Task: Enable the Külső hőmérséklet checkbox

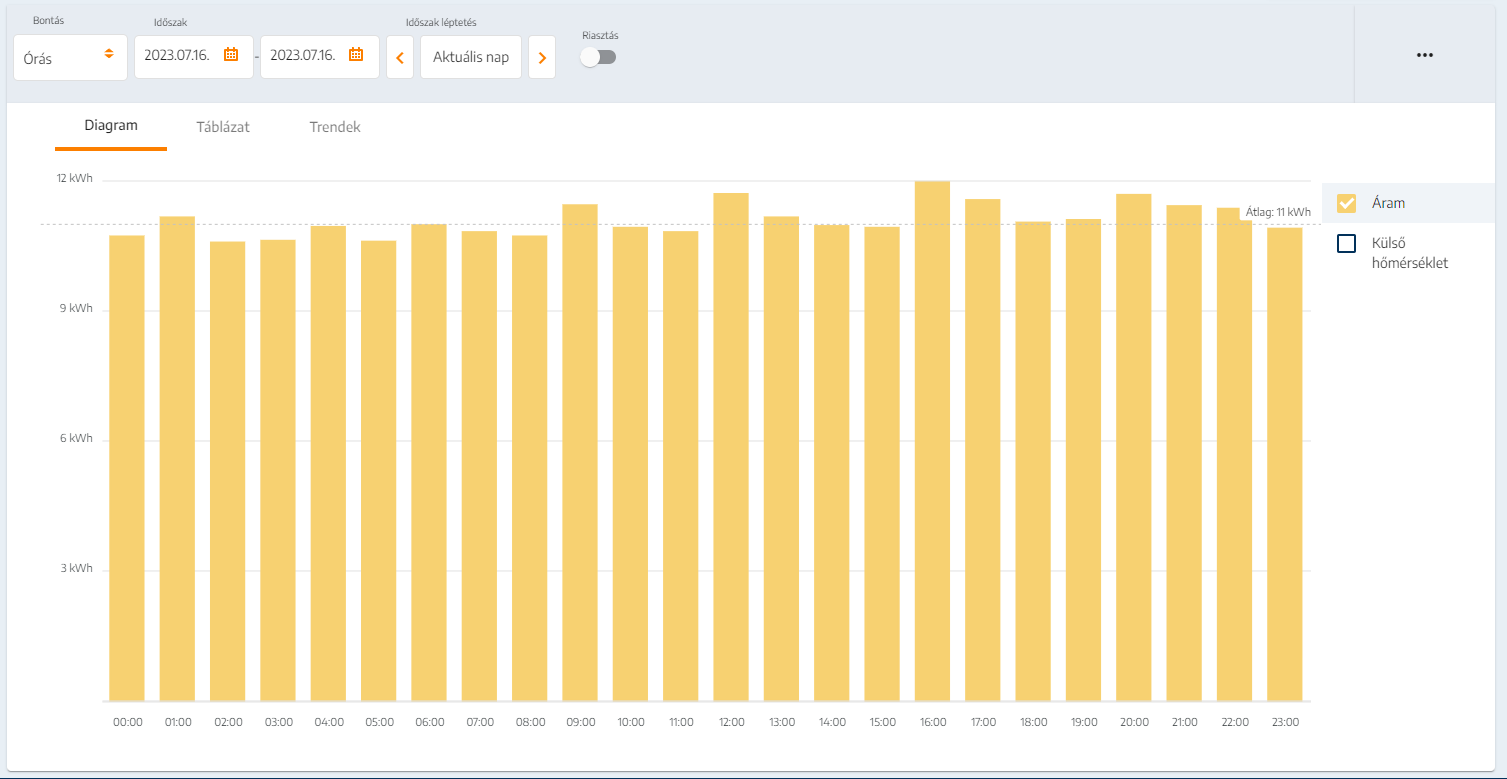Action: (x=1346, y=243)
